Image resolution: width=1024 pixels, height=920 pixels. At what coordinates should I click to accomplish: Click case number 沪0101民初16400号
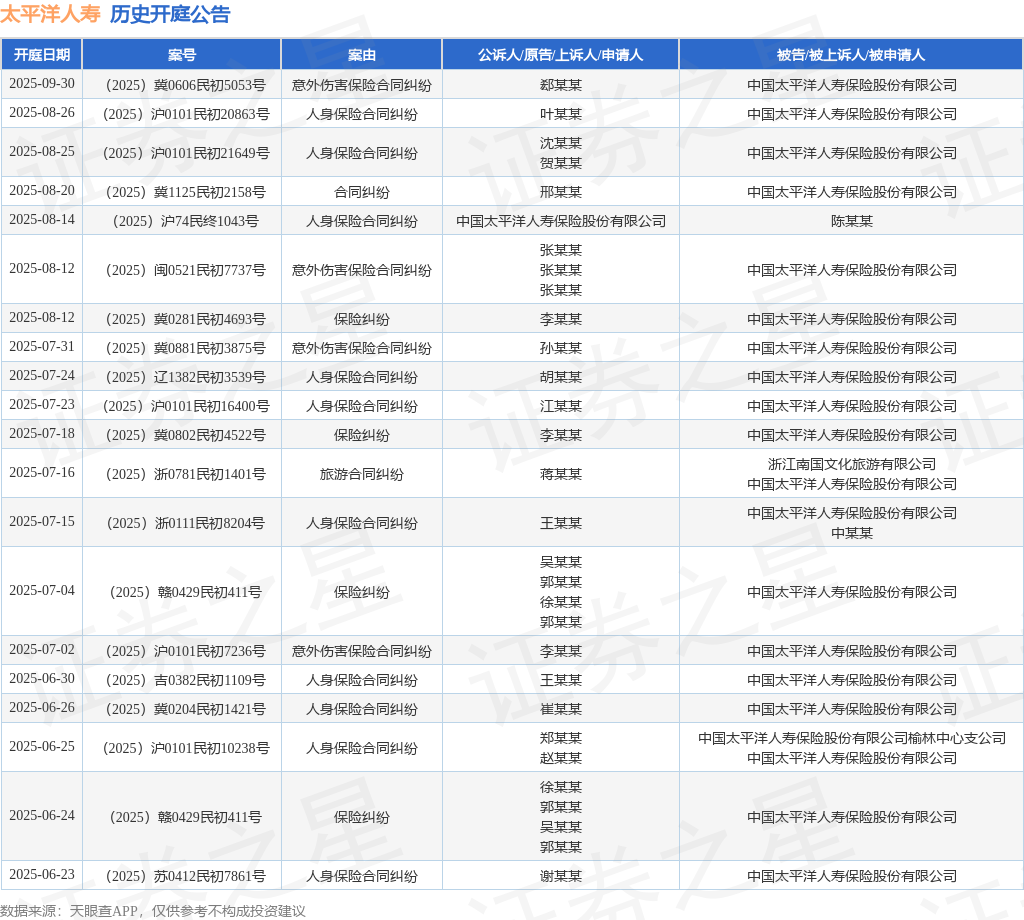tap(185, 406)
